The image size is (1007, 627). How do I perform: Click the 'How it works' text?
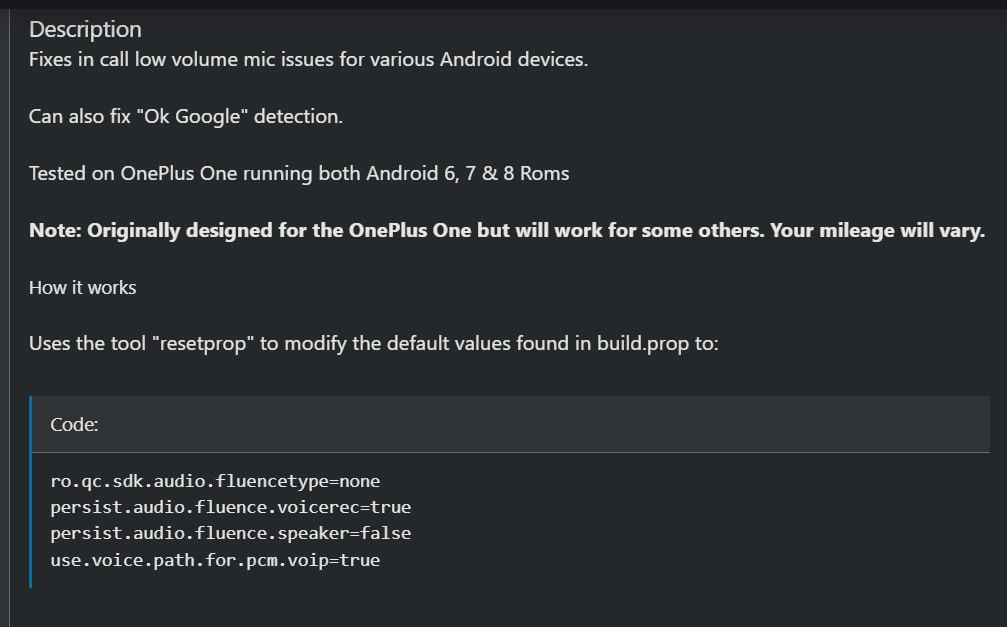pyautogui.click(x=82, y=287)
